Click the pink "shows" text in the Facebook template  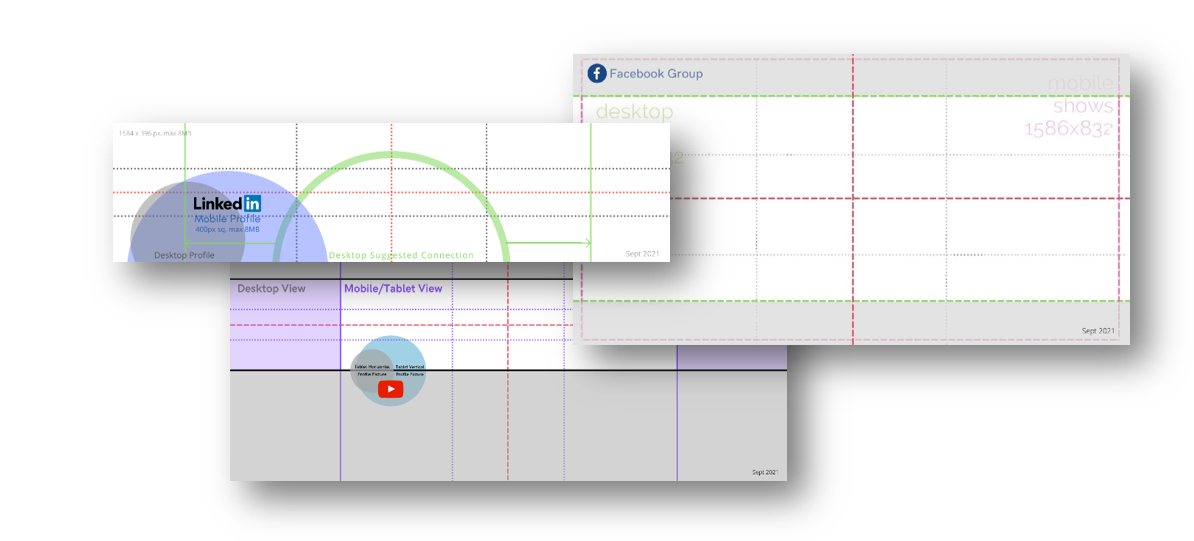[x=1084, y=106]
